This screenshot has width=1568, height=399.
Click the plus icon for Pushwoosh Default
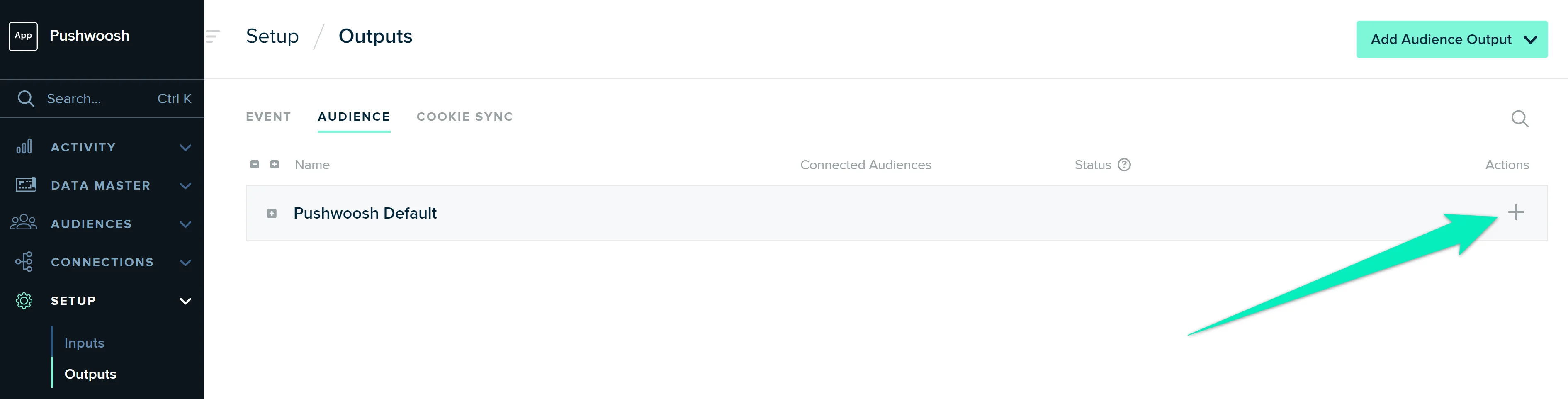tap(1516, 213)
